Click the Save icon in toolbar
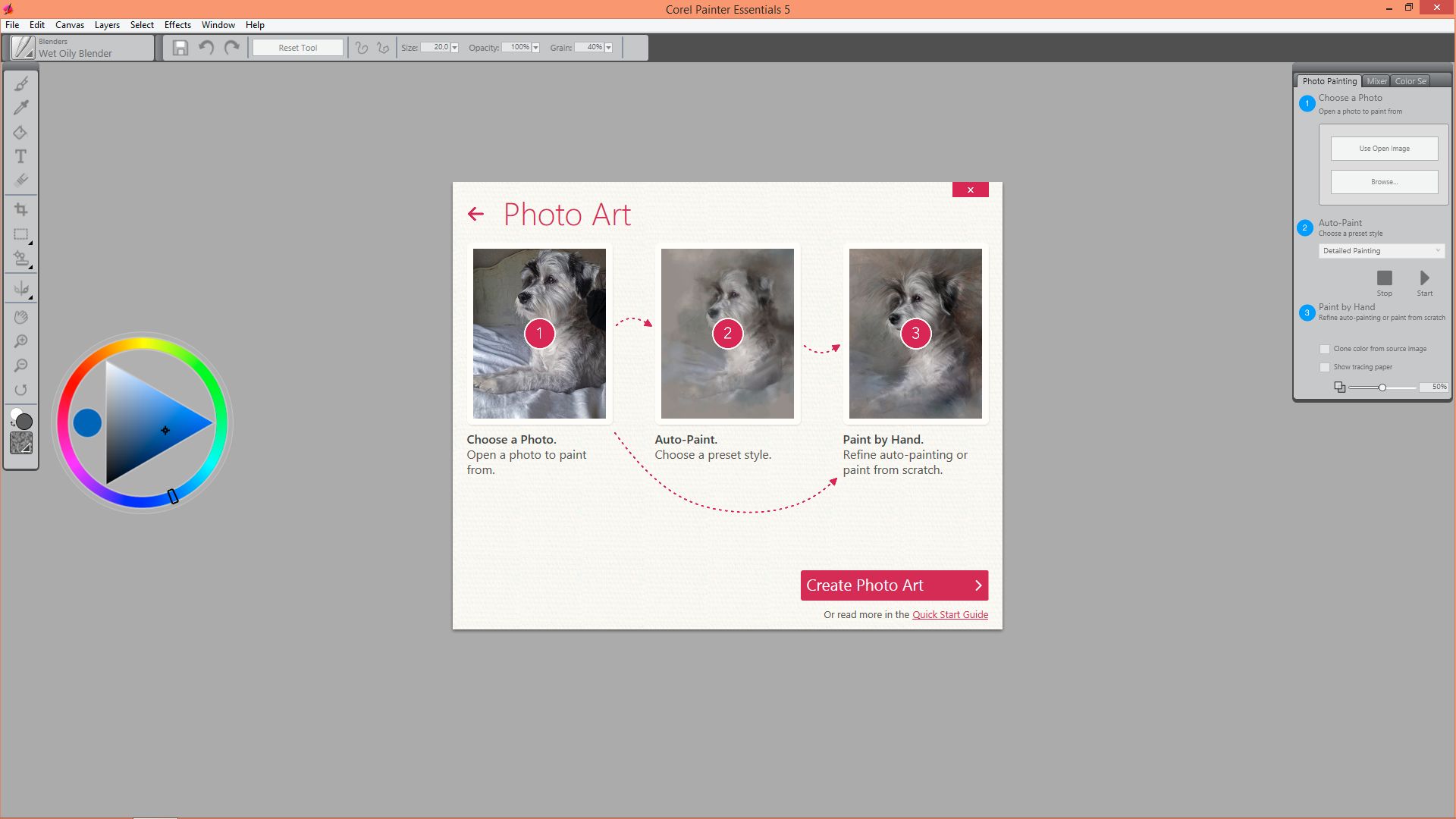Image resolution: width=1456 pixels, height=819 pixels. tap(180, 48)
